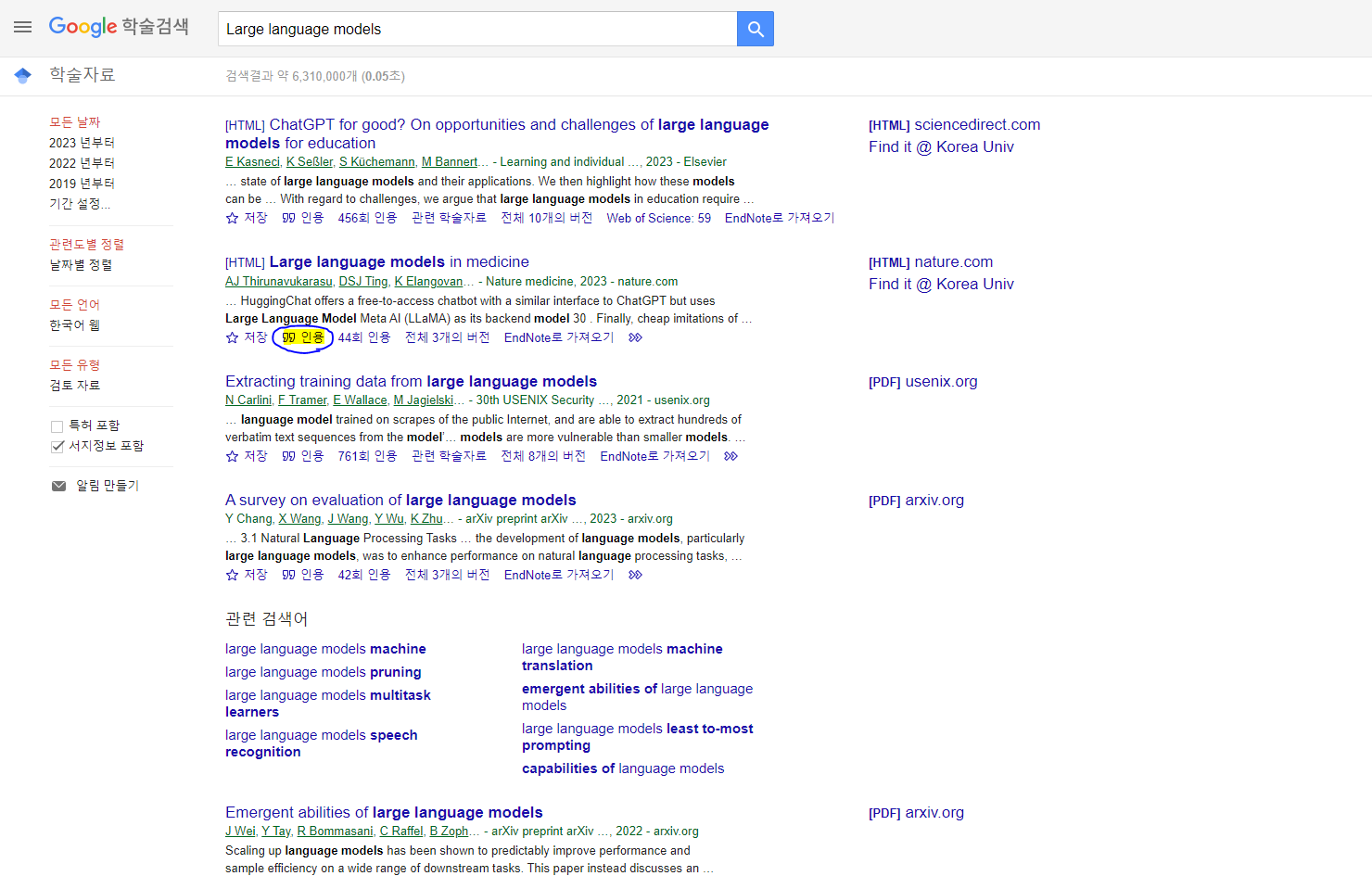Image resolution: width=1372 pixels, height=876 pixels.
Task: Click cite icon under survey on evaluation result
Action: click(289, 575)
